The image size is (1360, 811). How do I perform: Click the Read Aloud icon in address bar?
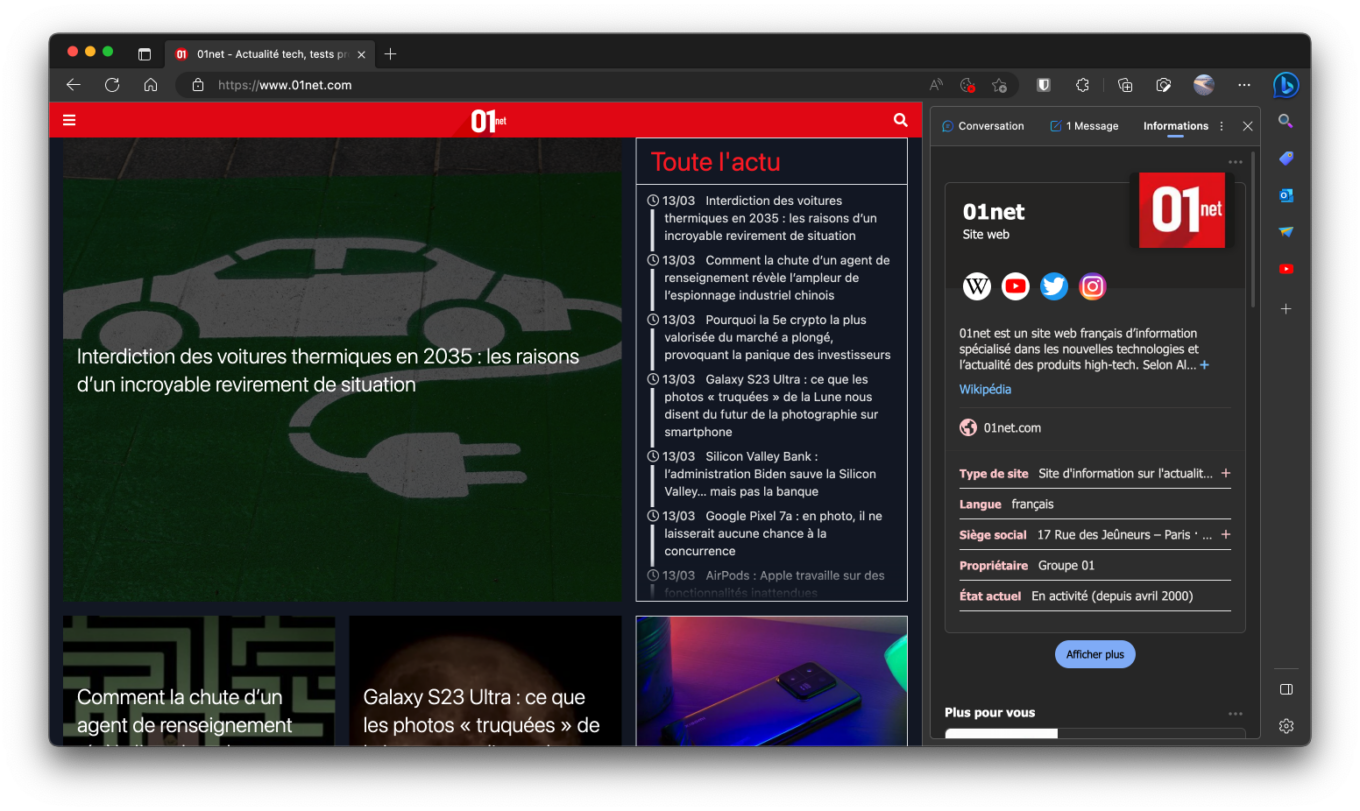(x=936, y=85)
